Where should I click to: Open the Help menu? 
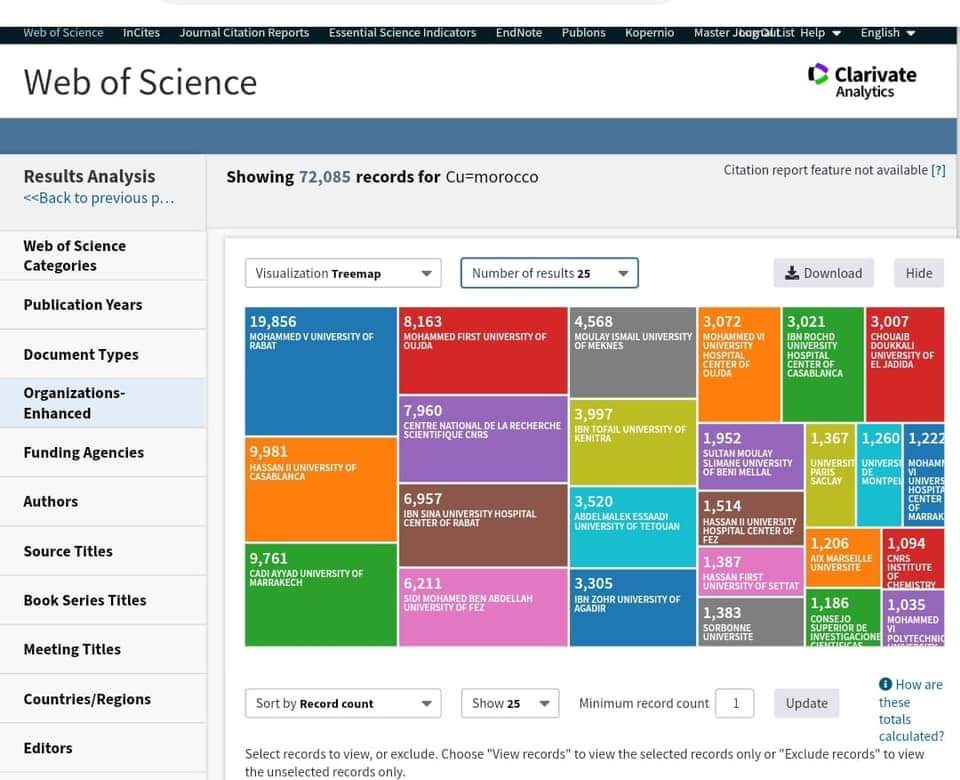click(x=820, y=32)
